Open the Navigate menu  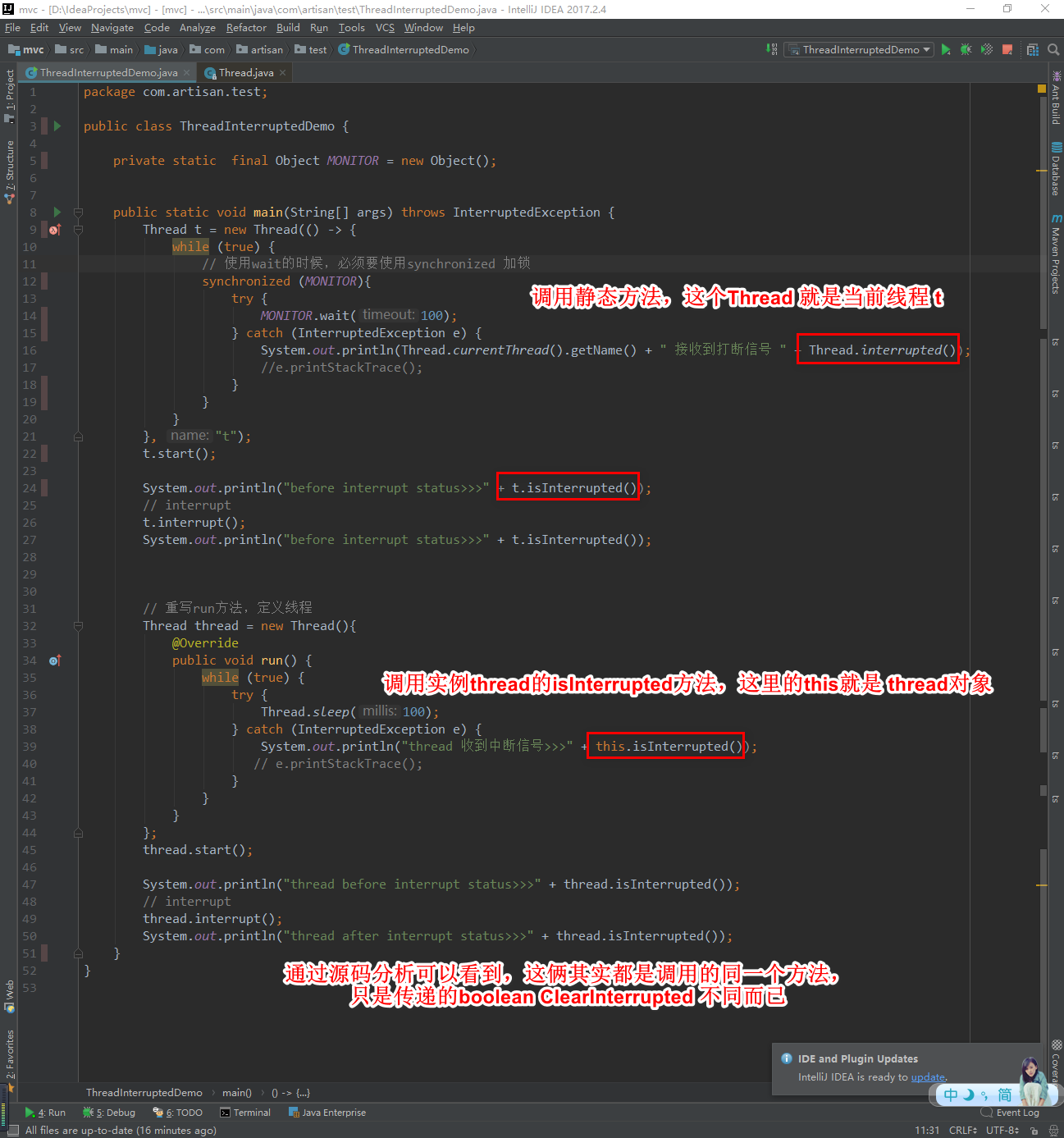[x=111, y=27]
